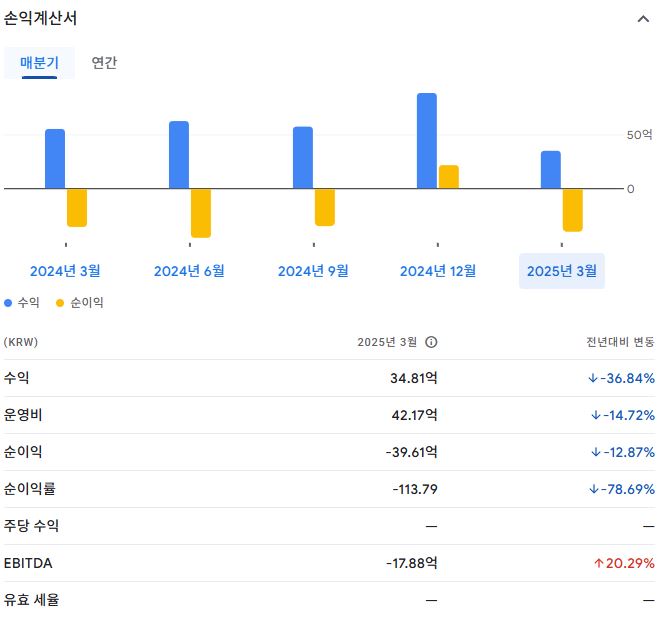Screen dimensions: 664x619
Task: Click the info icon next to 2025년 3월
Action: tap(431, 342)
